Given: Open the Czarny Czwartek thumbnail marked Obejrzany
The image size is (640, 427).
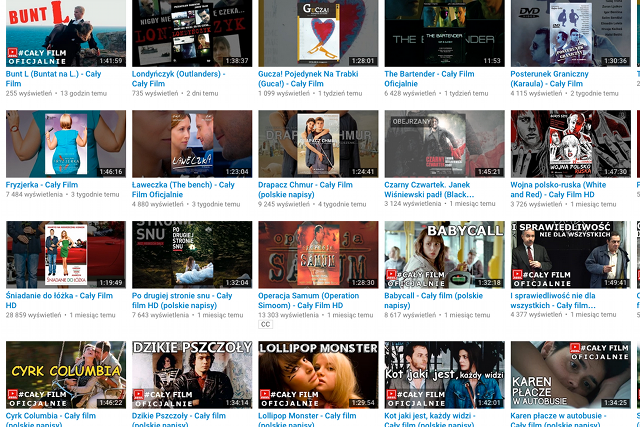Looking at the screenshot, I should [444, 144].
